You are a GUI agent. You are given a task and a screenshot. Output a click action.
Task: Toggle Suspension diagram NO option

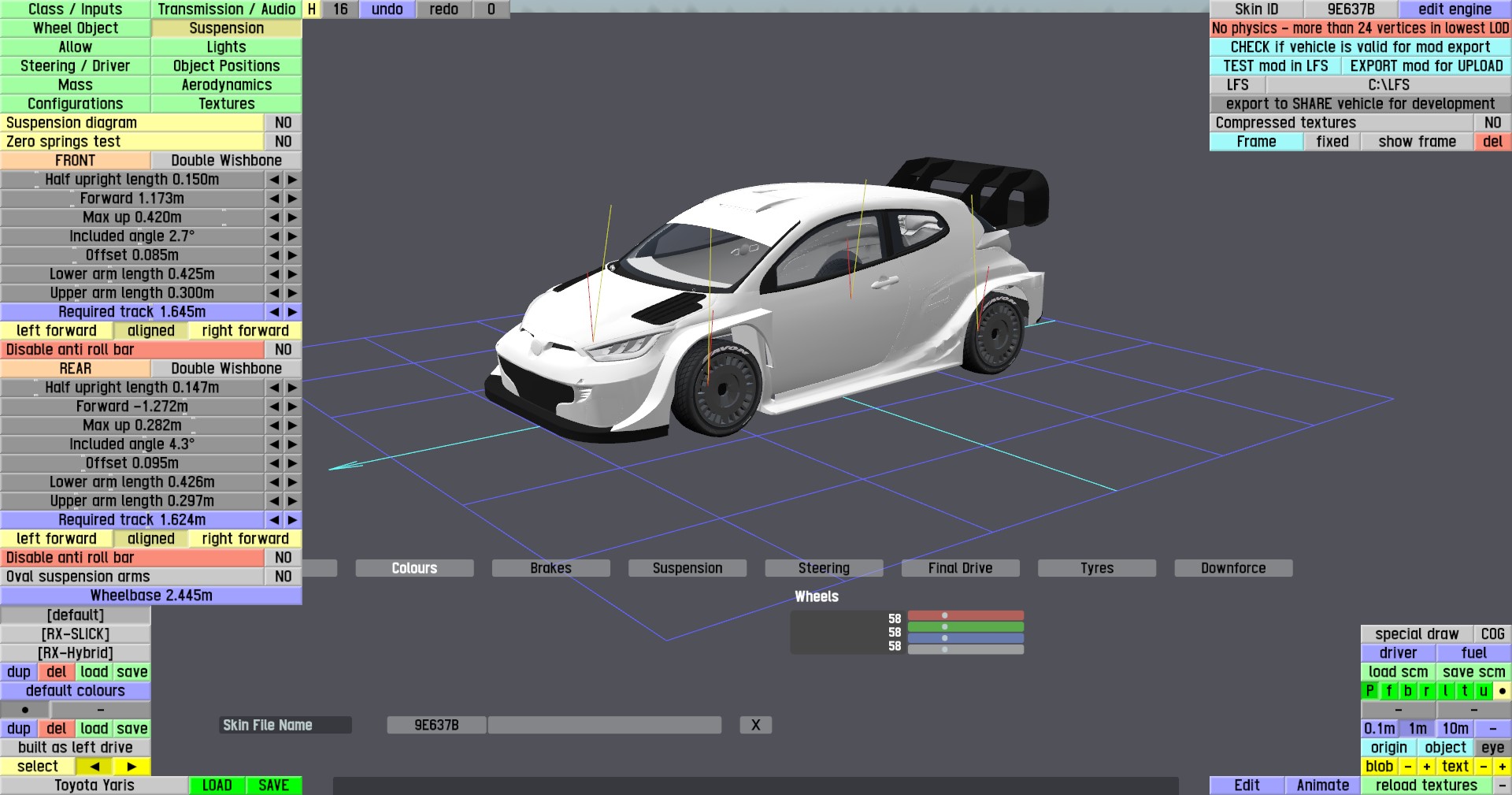pyautogui.click(x=283, y=123)
